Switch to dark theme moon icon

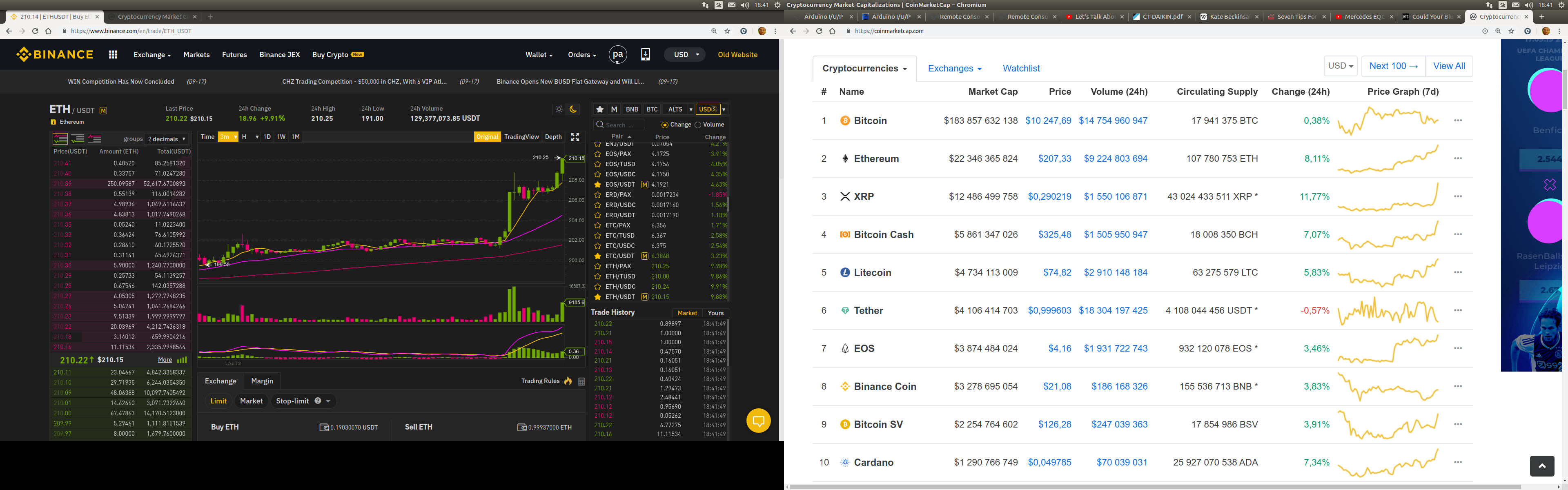tap(573, 109)
